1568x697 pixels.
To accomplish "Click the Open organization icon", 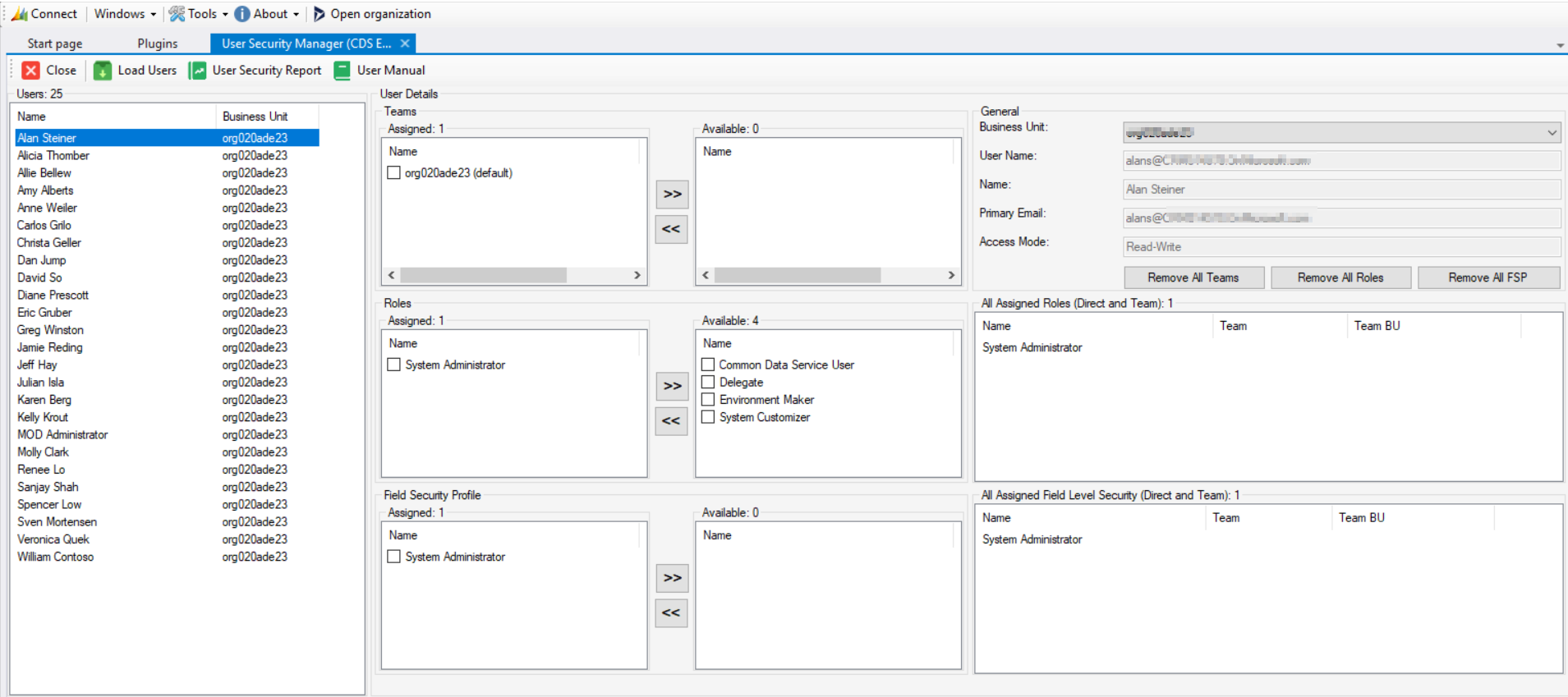I will pos(320,14).
